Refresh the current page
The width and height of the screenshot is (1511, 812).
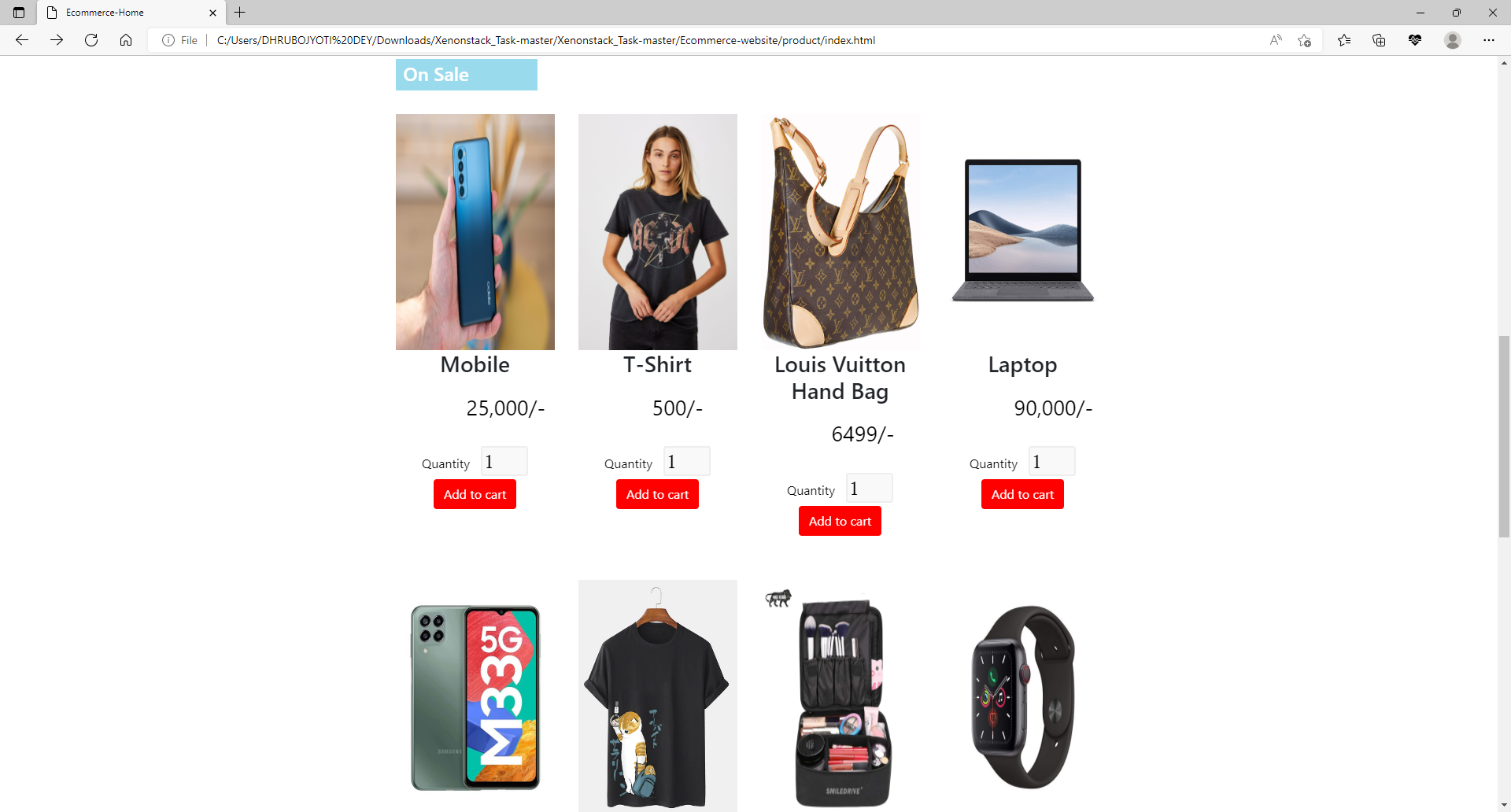coord(91,40)
